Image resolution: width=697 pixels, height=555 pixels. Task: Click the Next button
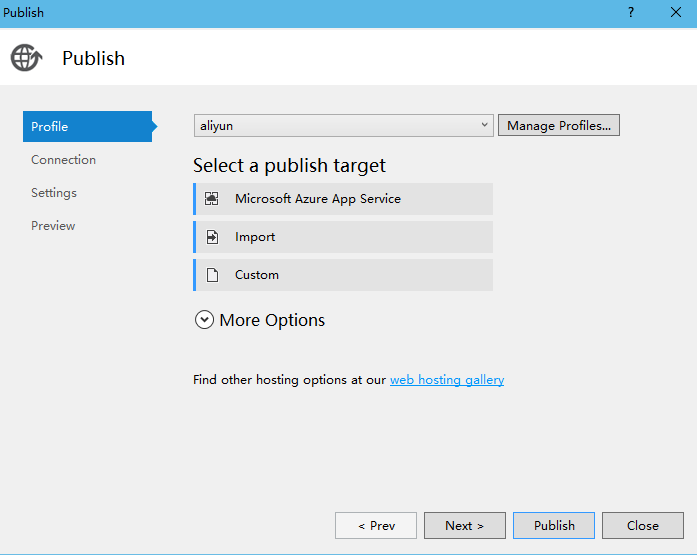465,526
